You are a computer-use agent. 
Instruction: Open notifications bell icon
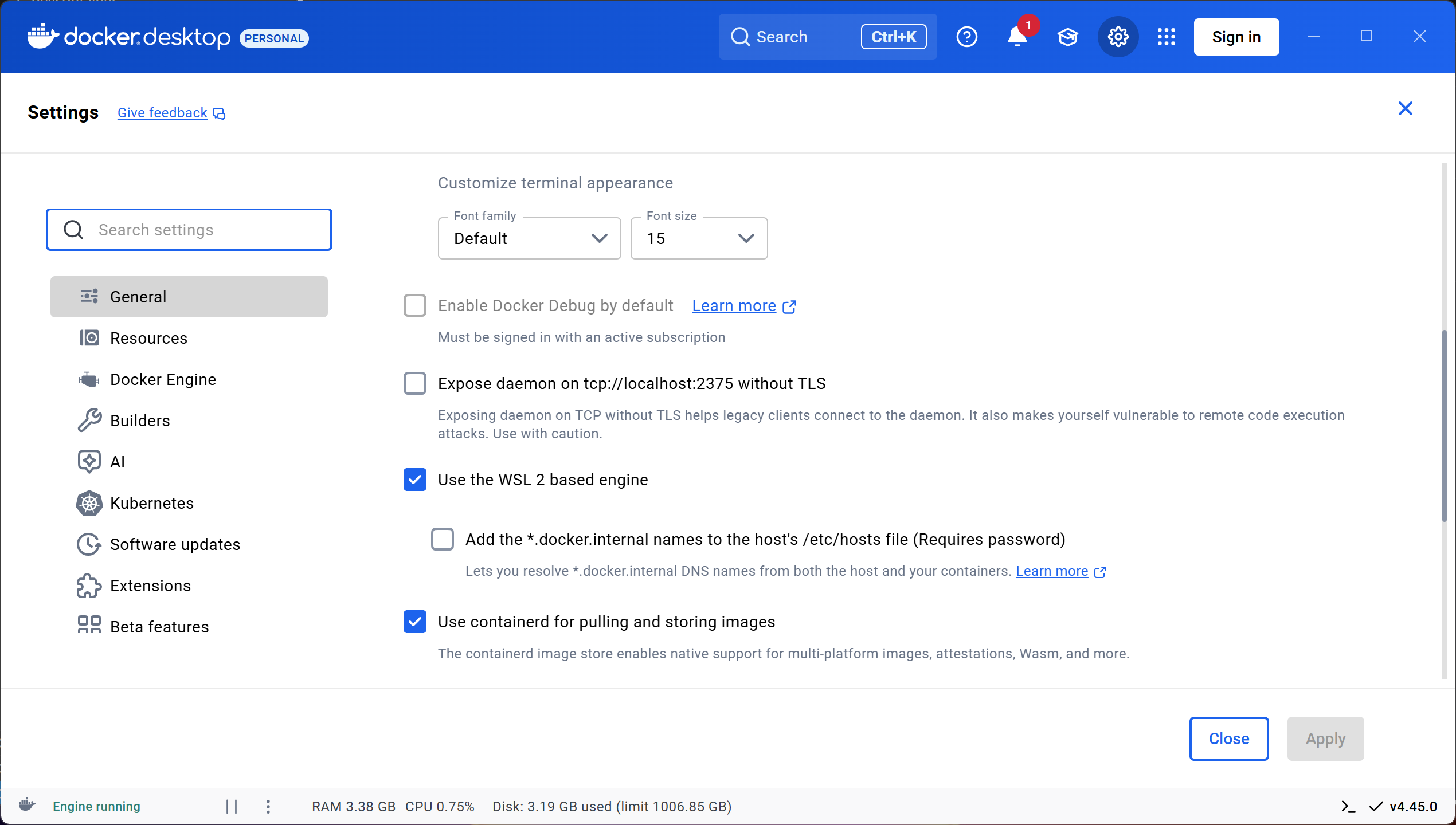(x=1017, y=37)
